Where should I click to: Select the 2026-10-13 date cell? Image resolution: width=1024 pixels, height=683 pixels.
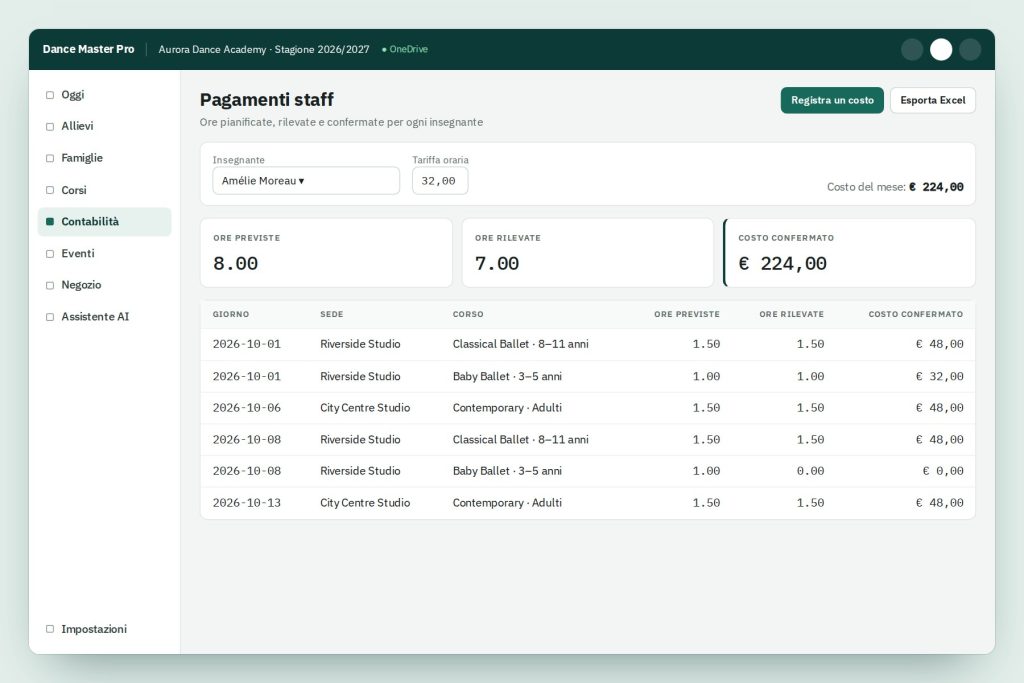tap(247, 503)
